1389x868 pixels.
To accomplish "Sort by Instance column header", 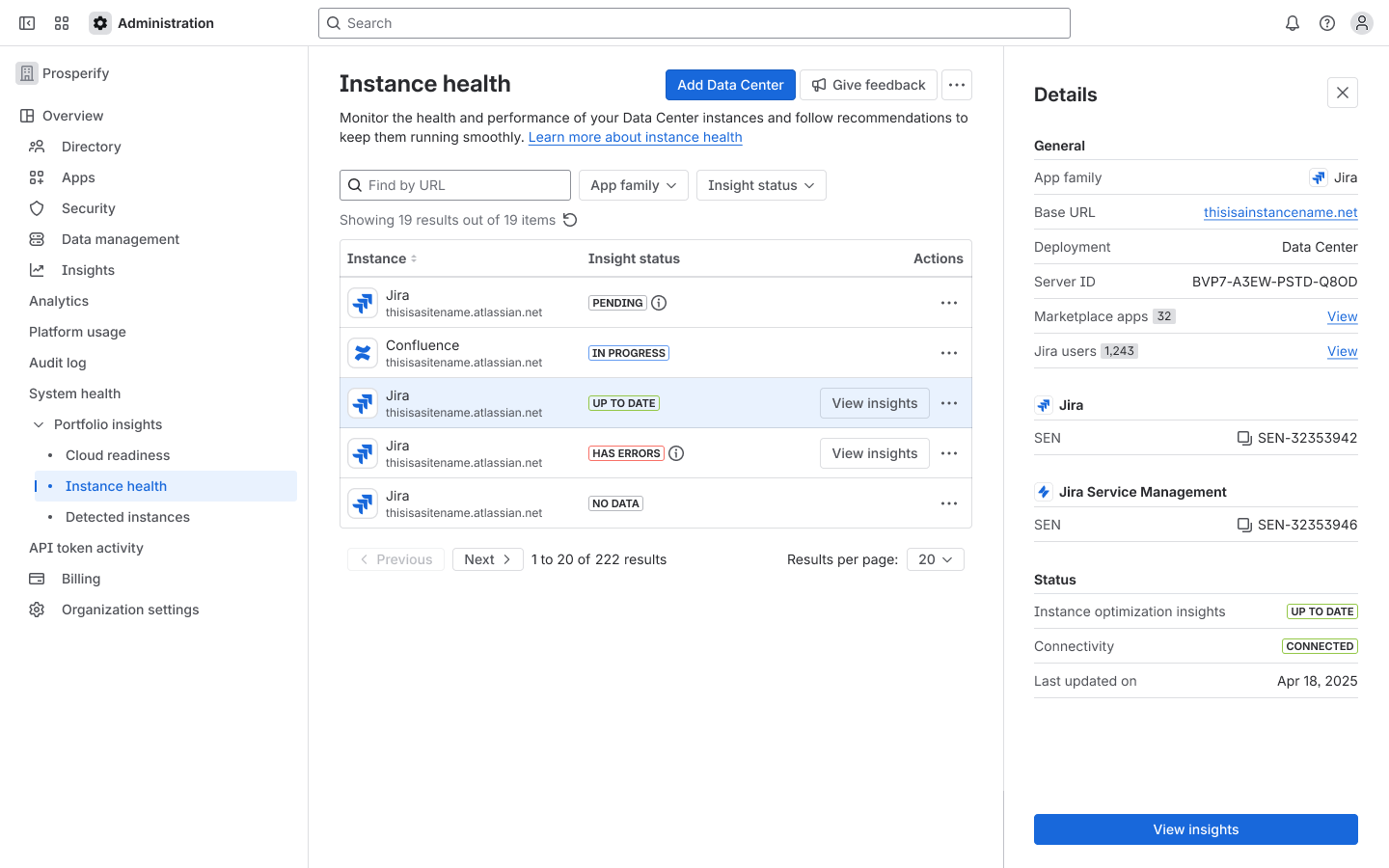I will tap(382, 258).
